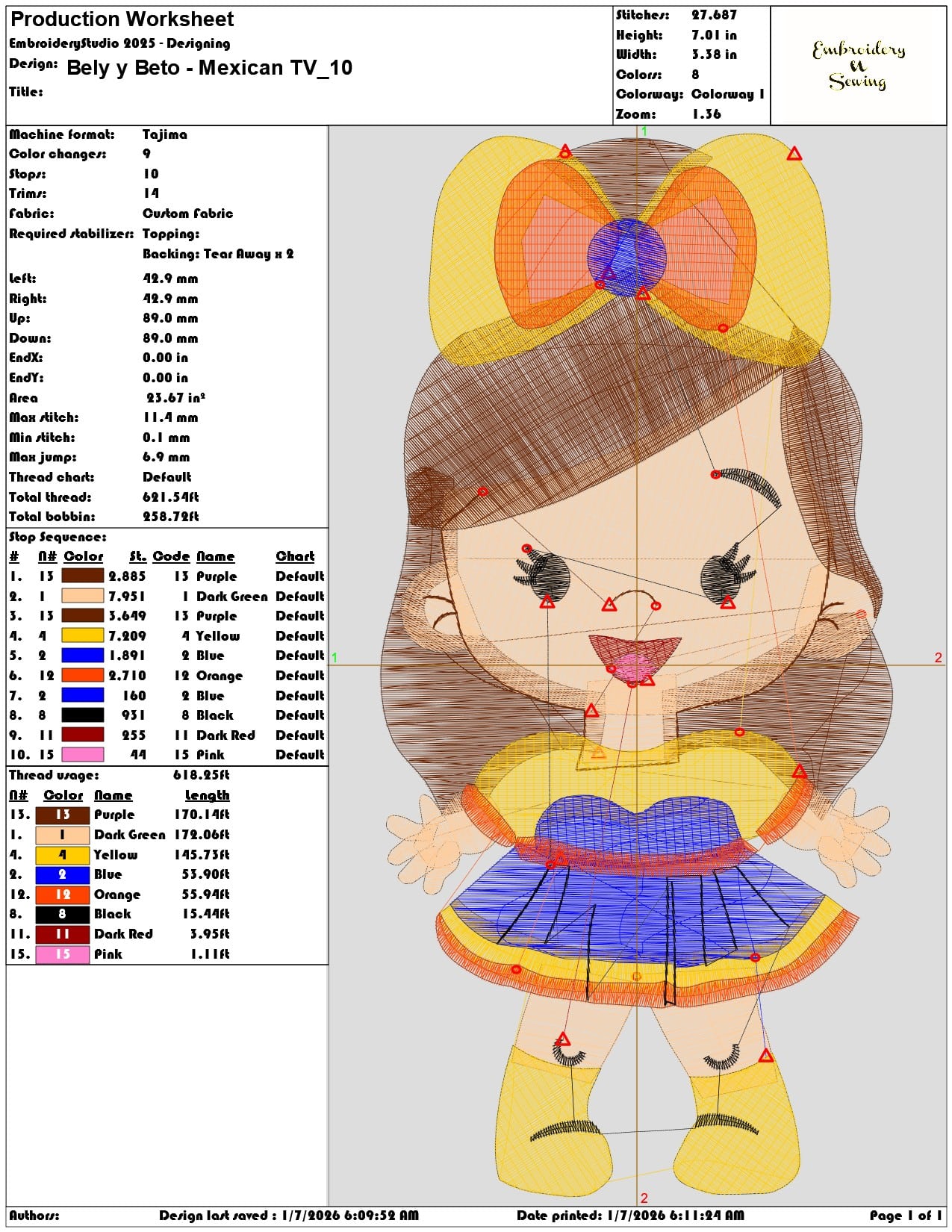The width and height of the screenshot is (952, 1232).
Task: Select the Blue swatch with 1.891 stitches
Action: click(x=82, y=656)
